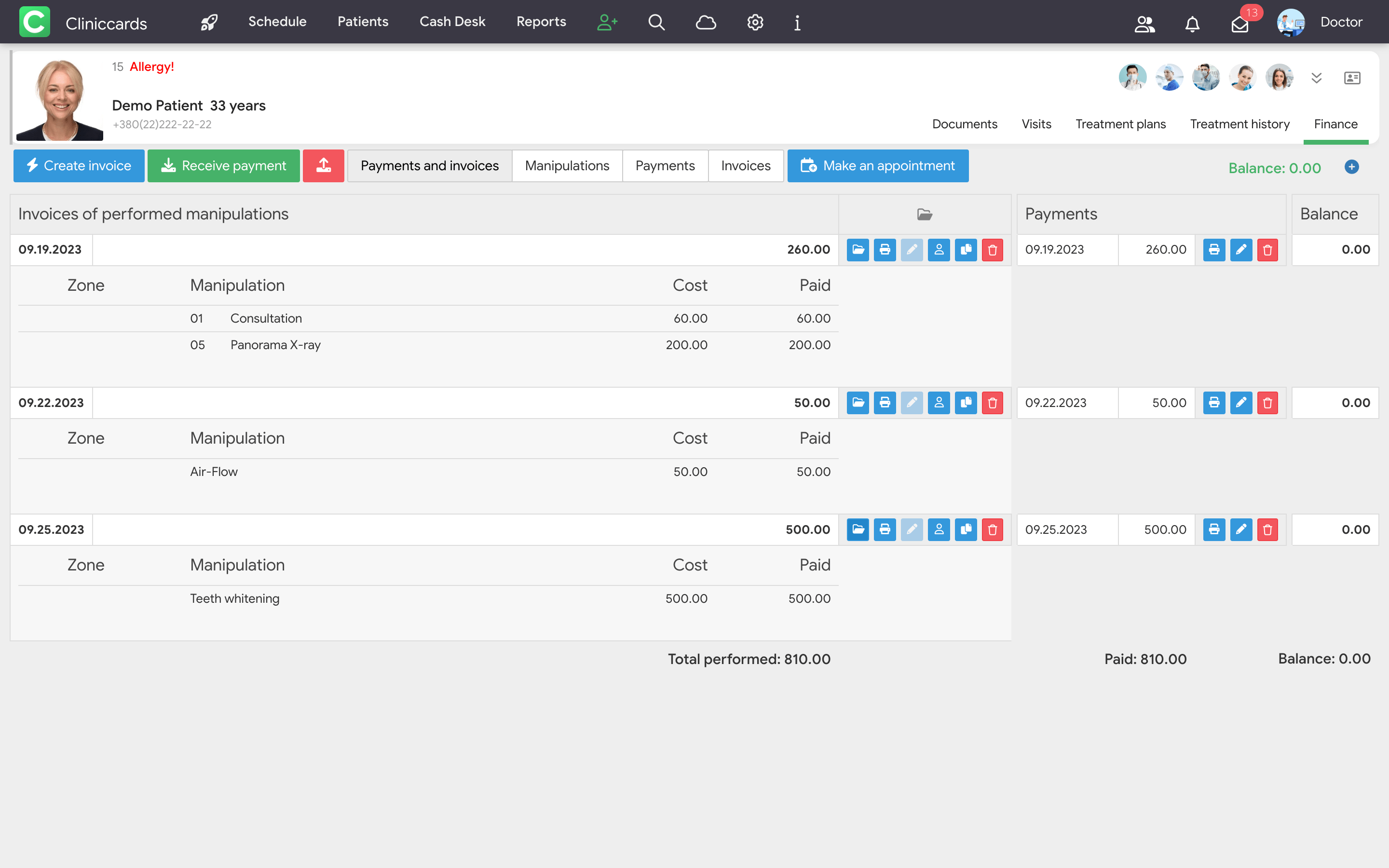Open the search magnifier icon

[656, 22]
